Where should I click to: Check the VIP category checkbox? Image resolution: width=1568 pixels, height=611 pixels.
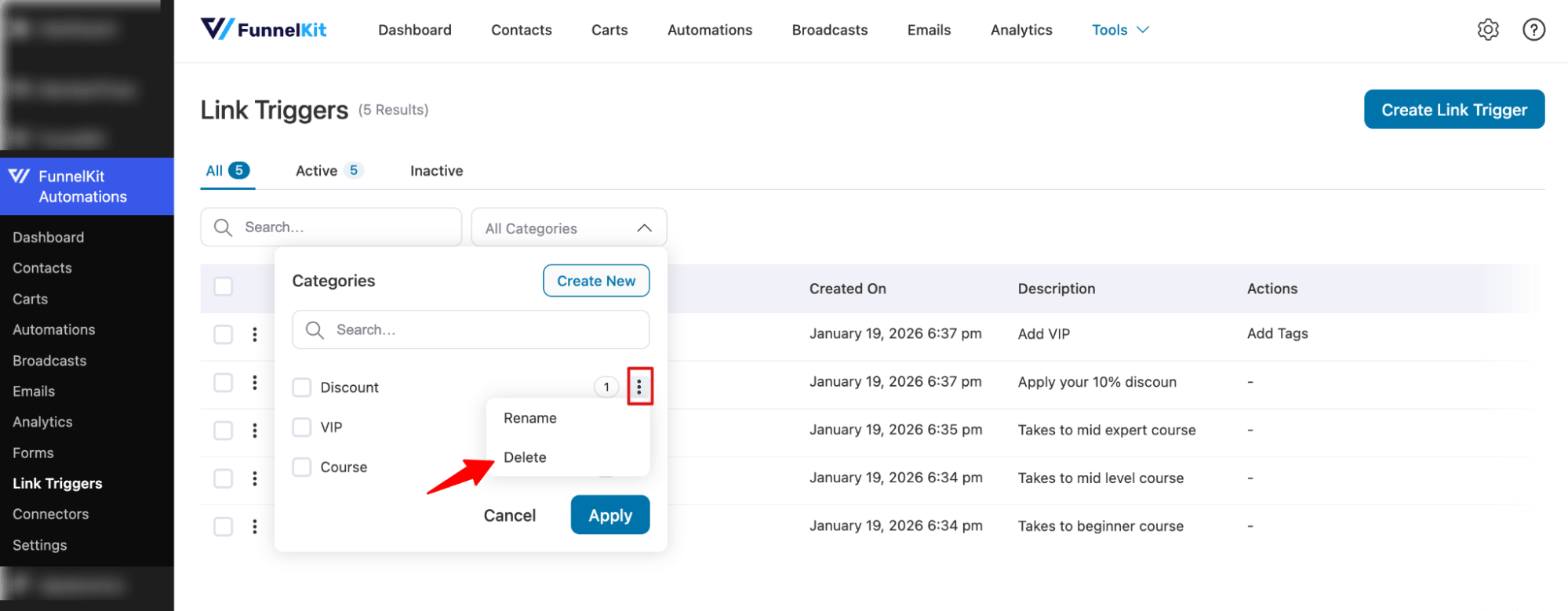click(x=302, y=427)
